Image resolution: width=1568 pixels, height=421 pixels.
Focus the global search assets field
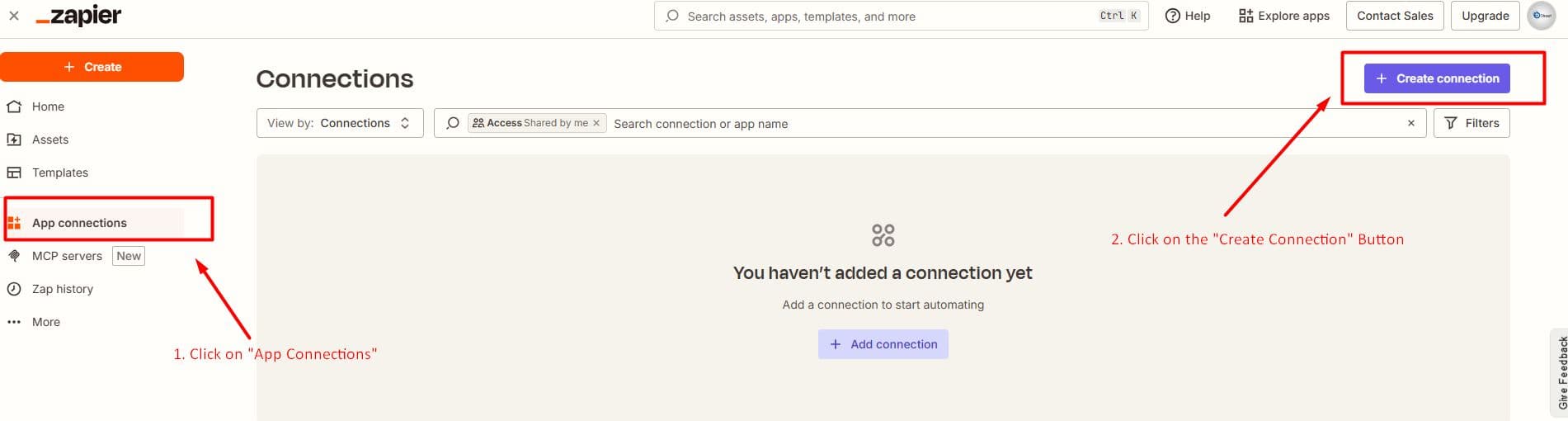click(x=901, y=16)
